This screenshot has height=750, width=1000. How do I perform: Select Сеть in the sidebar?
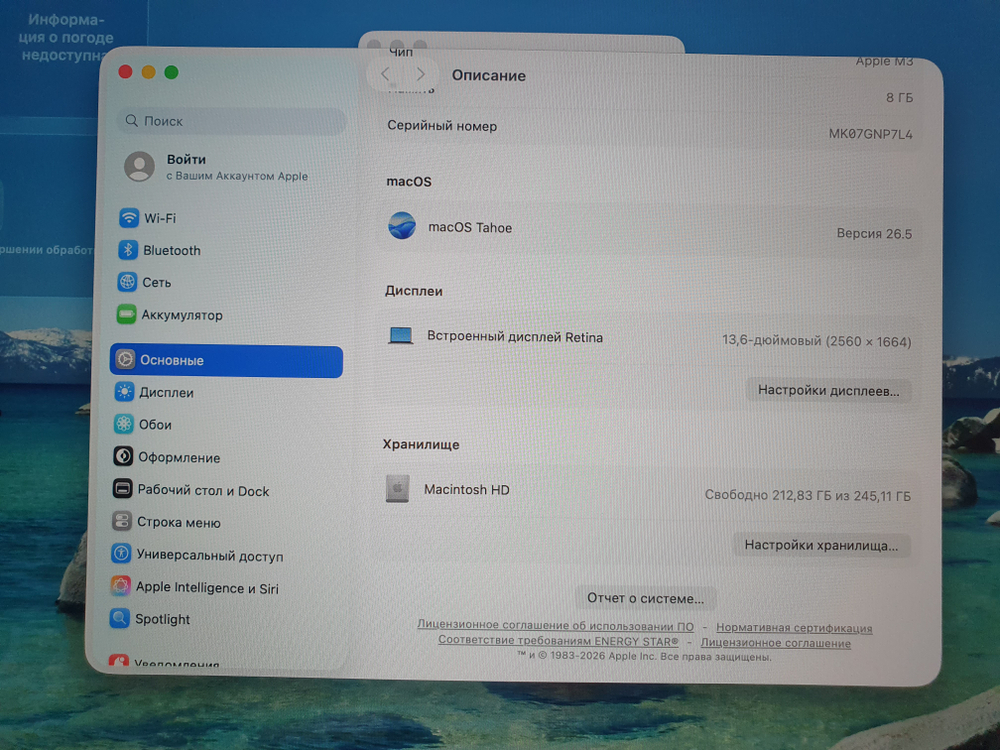point(156,283)
